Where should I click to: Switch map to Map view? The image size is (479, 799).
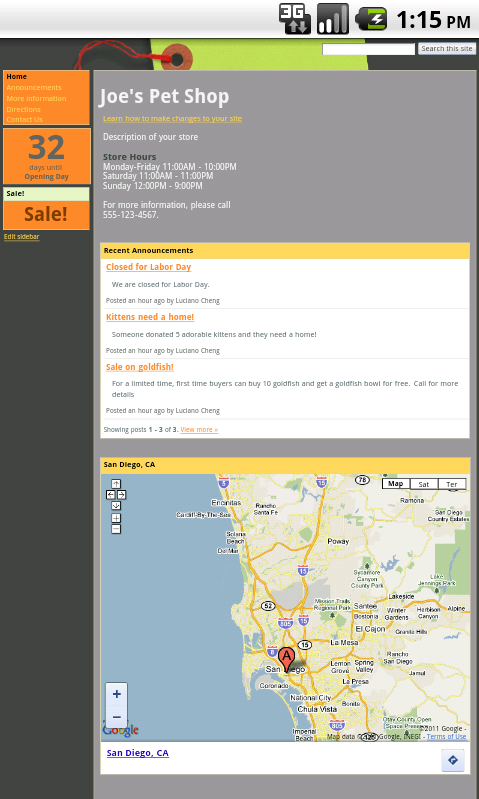396,484
